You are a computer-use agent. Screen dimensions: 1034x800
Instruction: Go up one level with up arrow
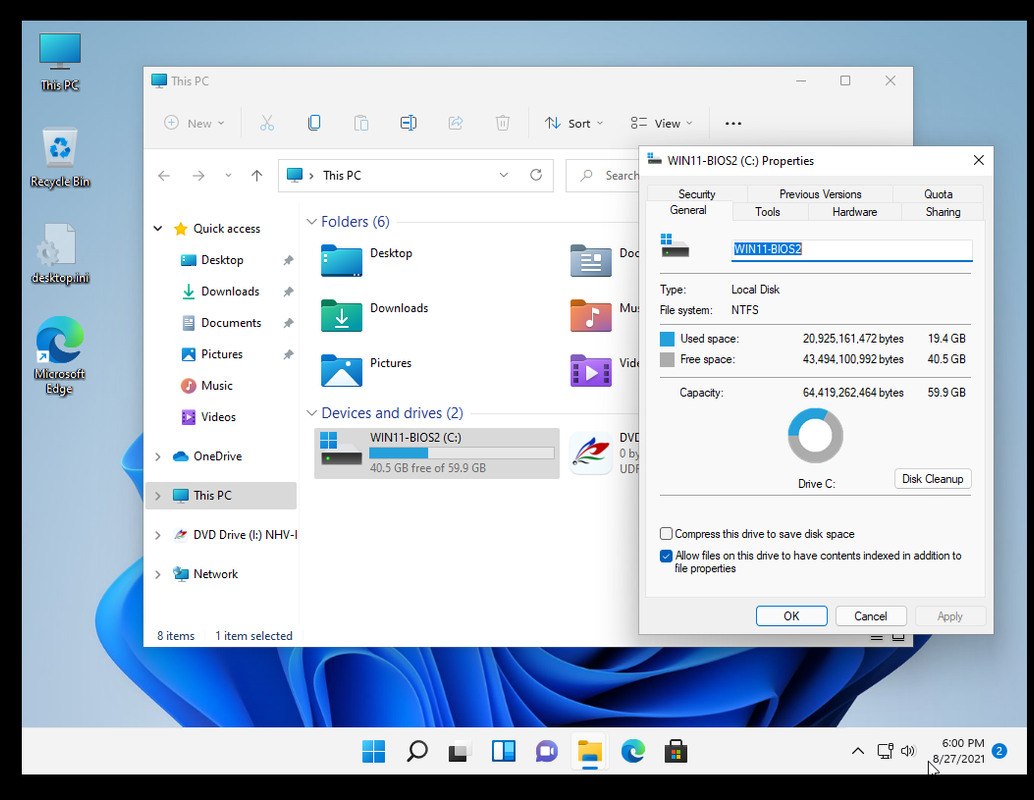point(257,175)
